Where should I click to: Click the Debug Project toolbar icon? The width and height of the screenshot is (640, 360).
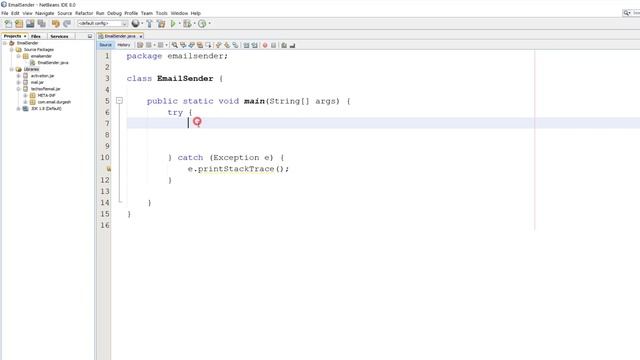point(187,24)
